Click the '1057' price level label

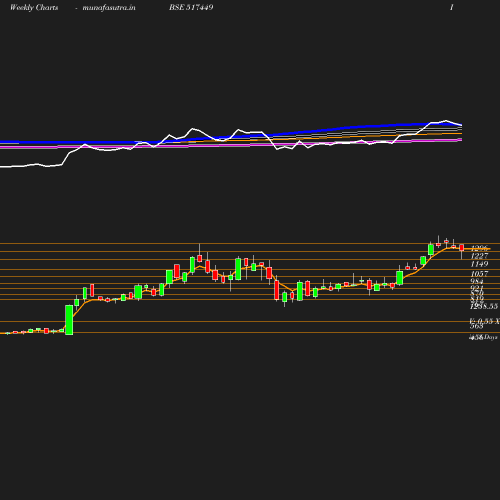(x=479, y=274)
